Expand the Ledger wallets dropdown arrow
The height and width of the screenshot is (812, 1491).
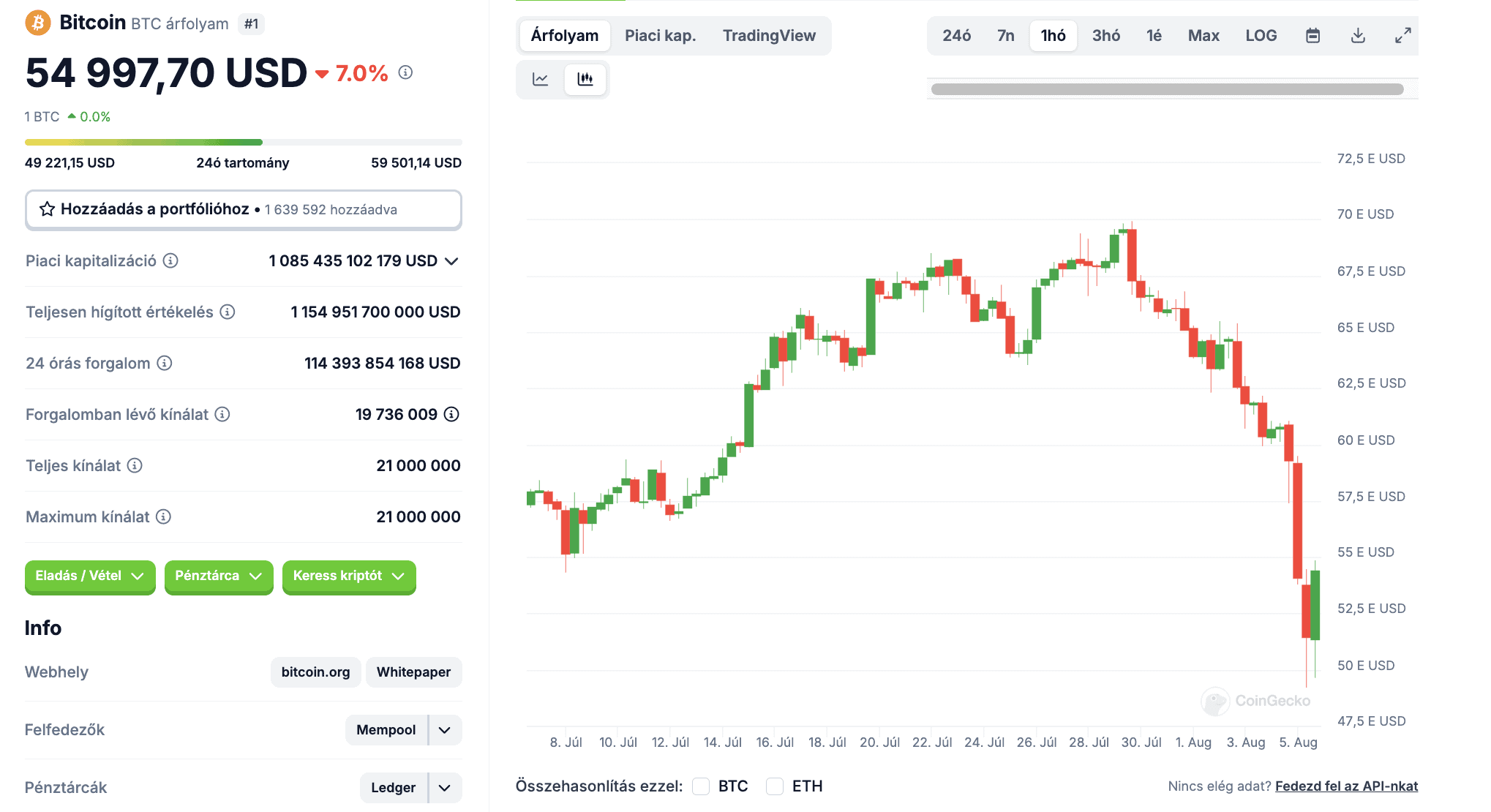[445, 788]
